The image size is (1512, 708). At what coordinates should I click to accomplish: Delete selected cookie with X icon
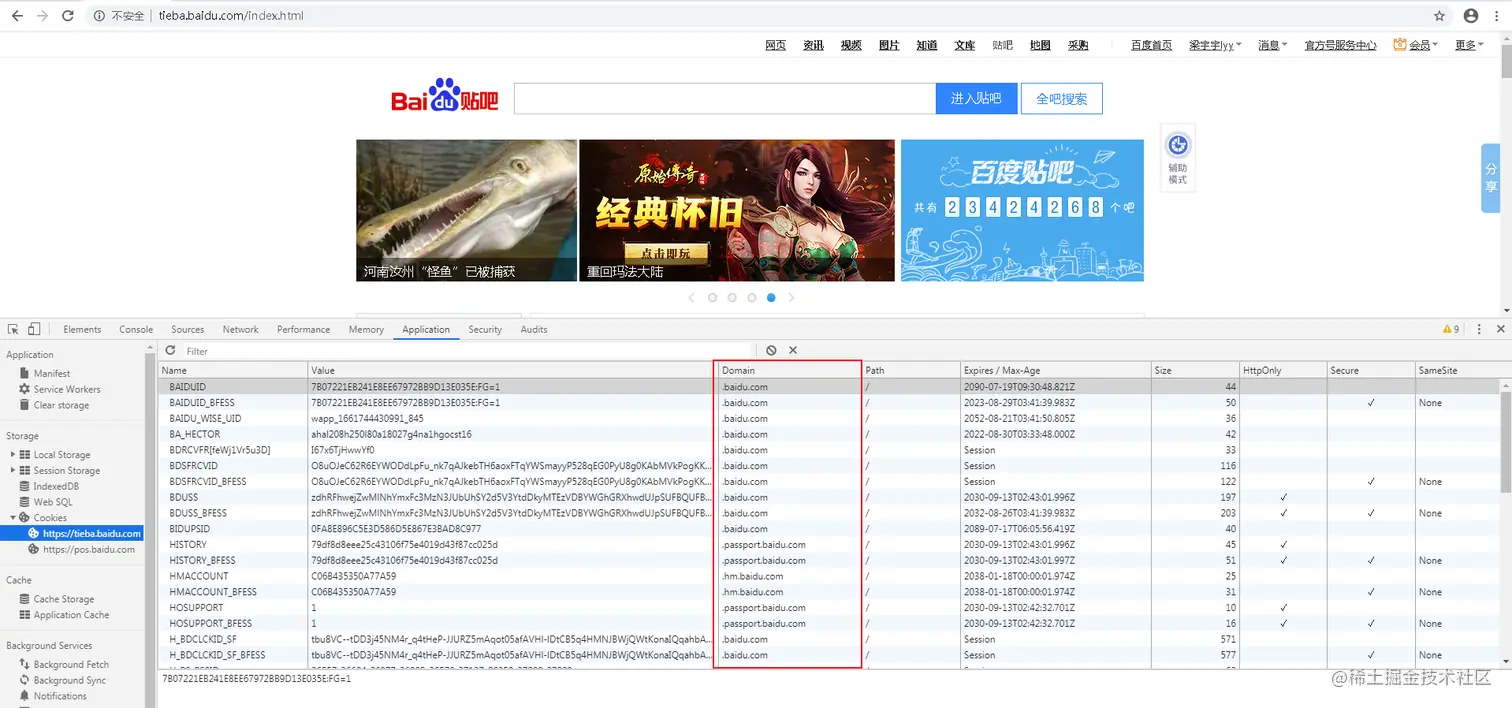[x=793, y=351]
